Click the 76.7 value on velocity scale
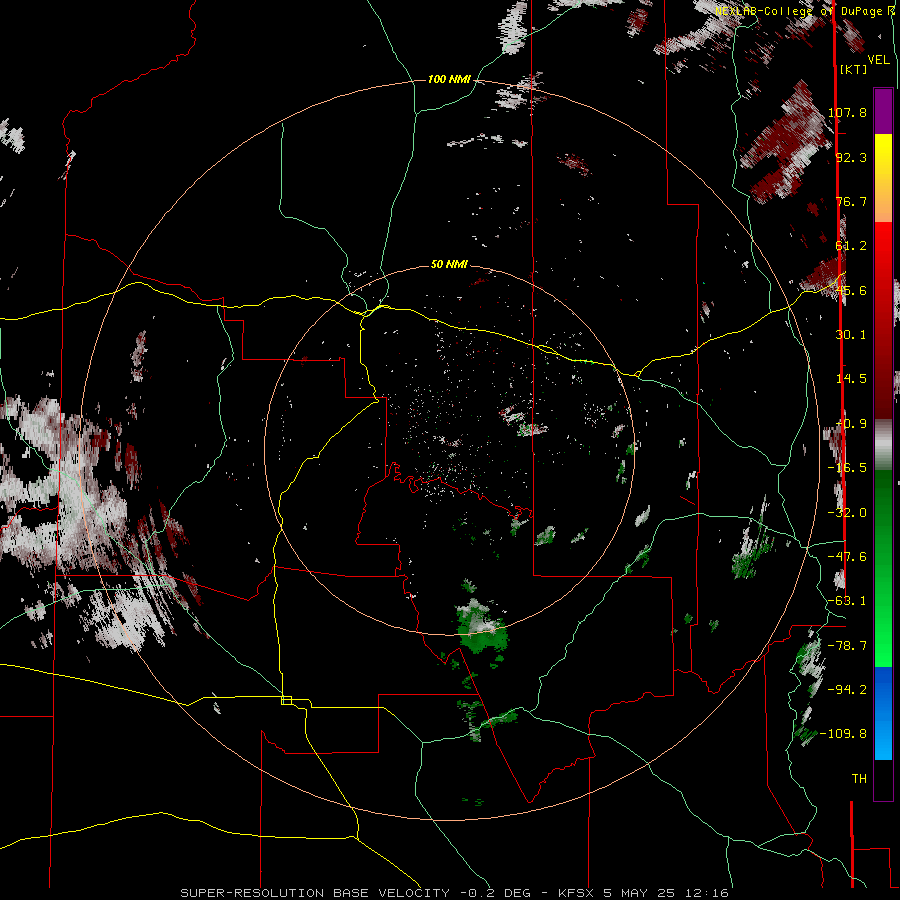This screenshot has width=900, height=900. [851, 201]
